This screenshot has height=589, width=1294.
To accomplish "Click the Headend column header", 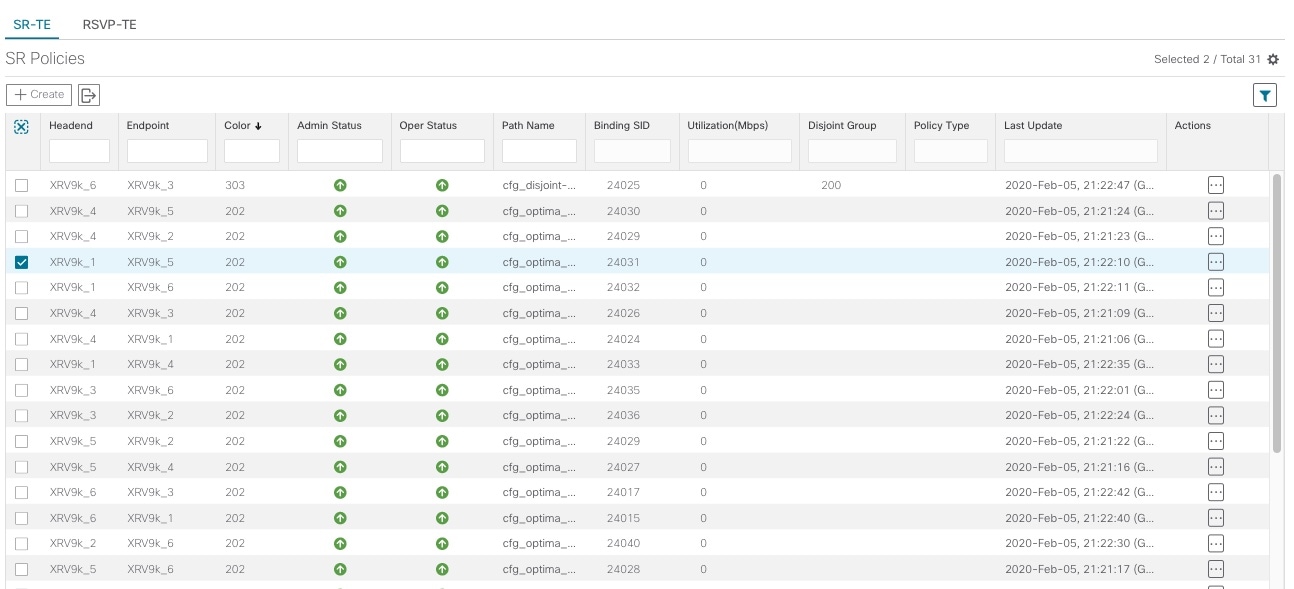I will tap(71, 126).
